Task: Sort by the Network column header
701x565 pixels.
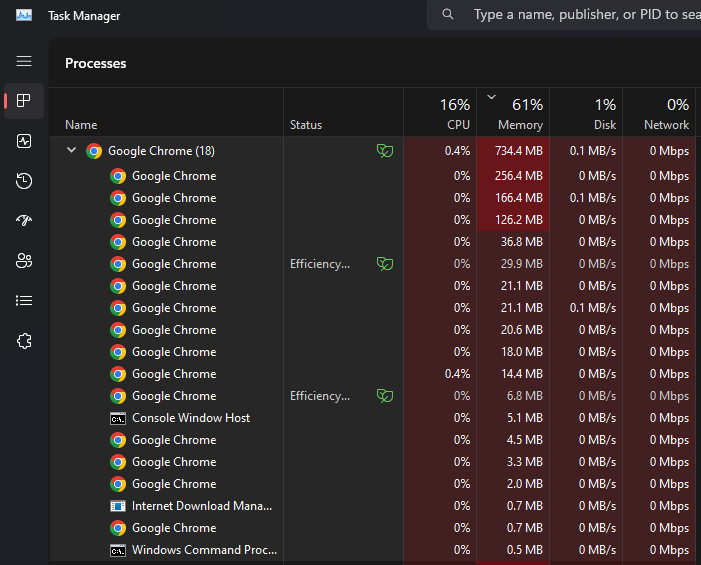Action: point(659,112)
